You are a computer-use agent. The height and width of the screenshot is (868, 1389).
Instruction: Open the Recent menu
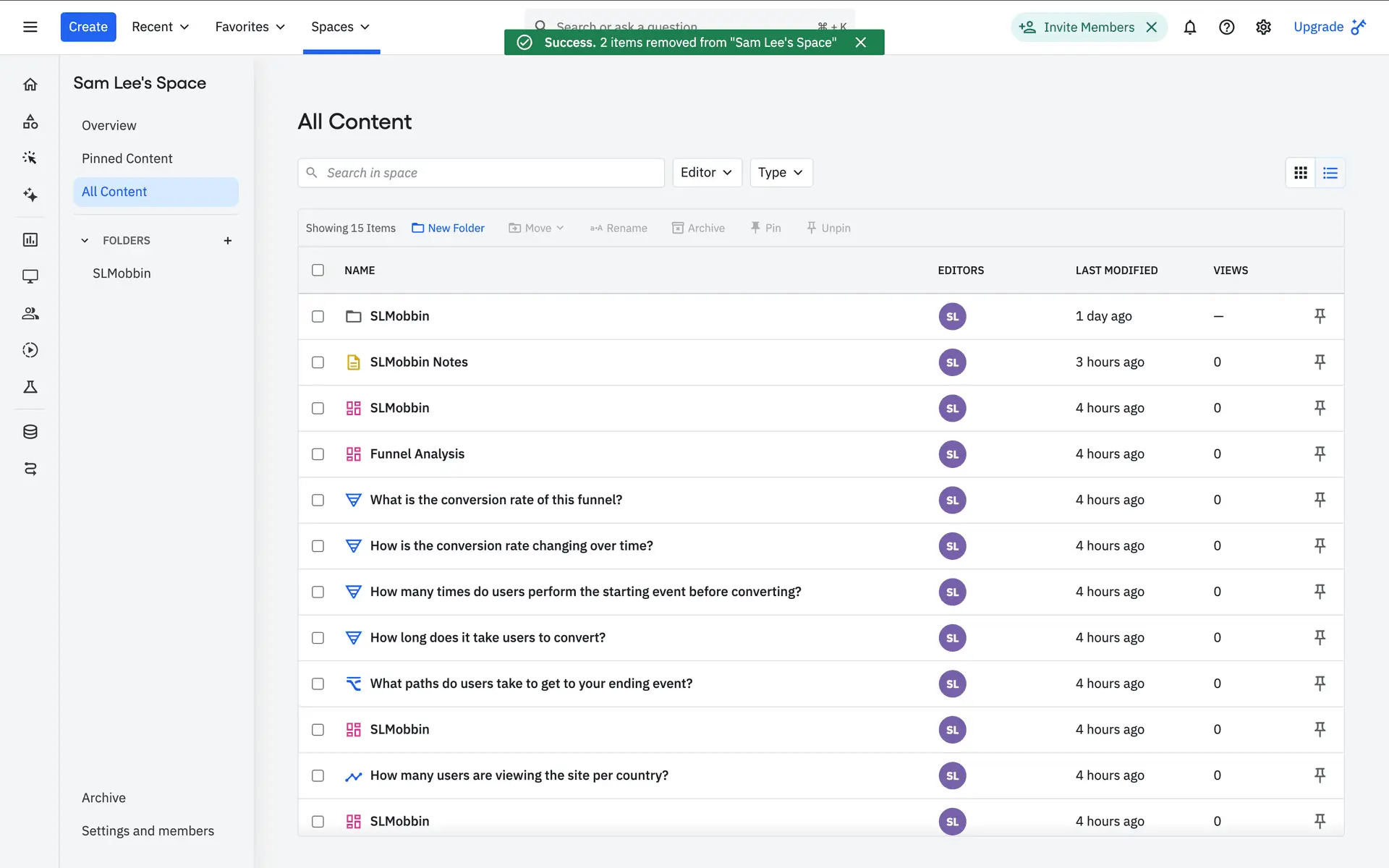coord(160,27)
